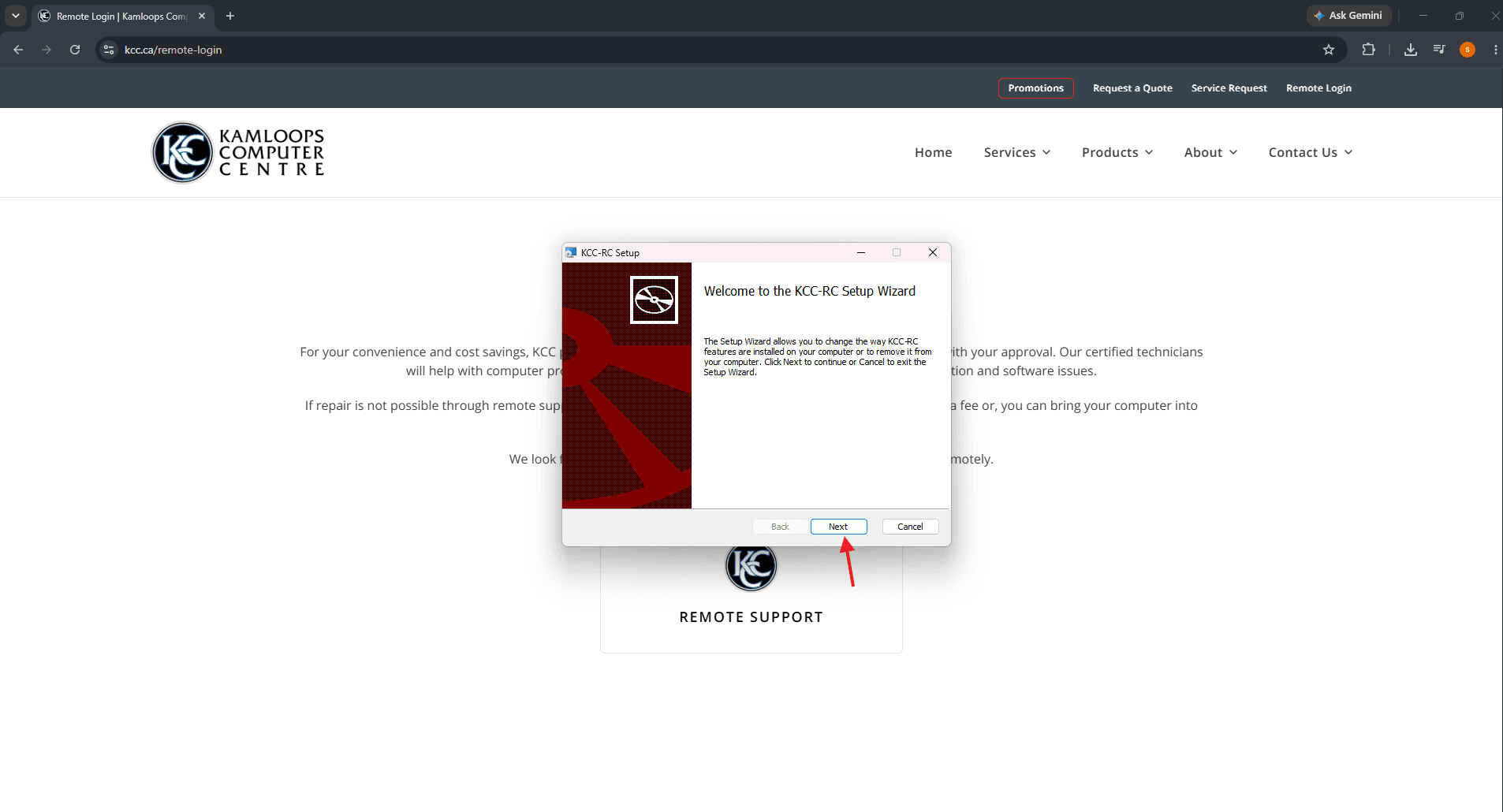Expand the Products menu

point(1117,152)
